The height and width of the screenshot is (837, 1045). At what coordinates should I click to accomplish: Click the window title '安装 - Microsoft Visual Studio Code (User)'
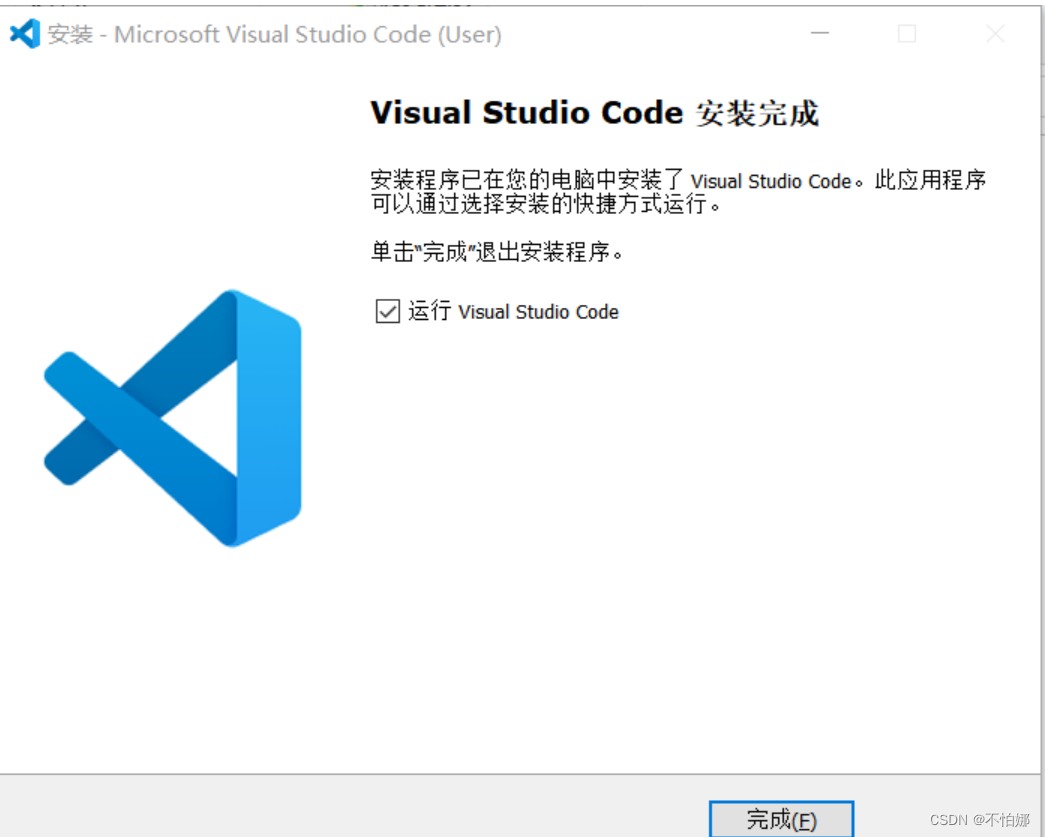click(275, 35)
